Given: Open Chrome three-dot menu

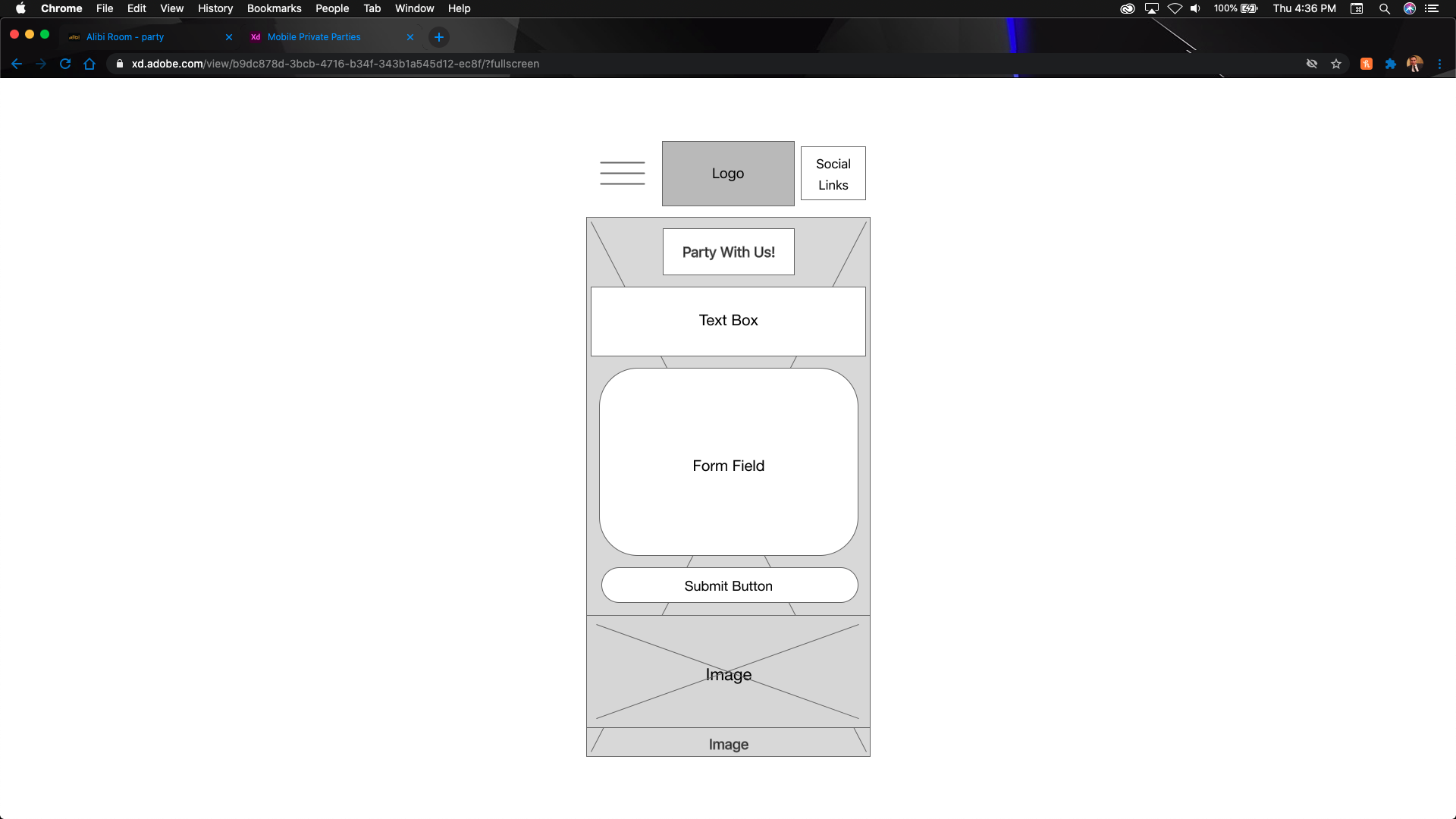Looking at the screenshot, I should tap(1439, 64).
